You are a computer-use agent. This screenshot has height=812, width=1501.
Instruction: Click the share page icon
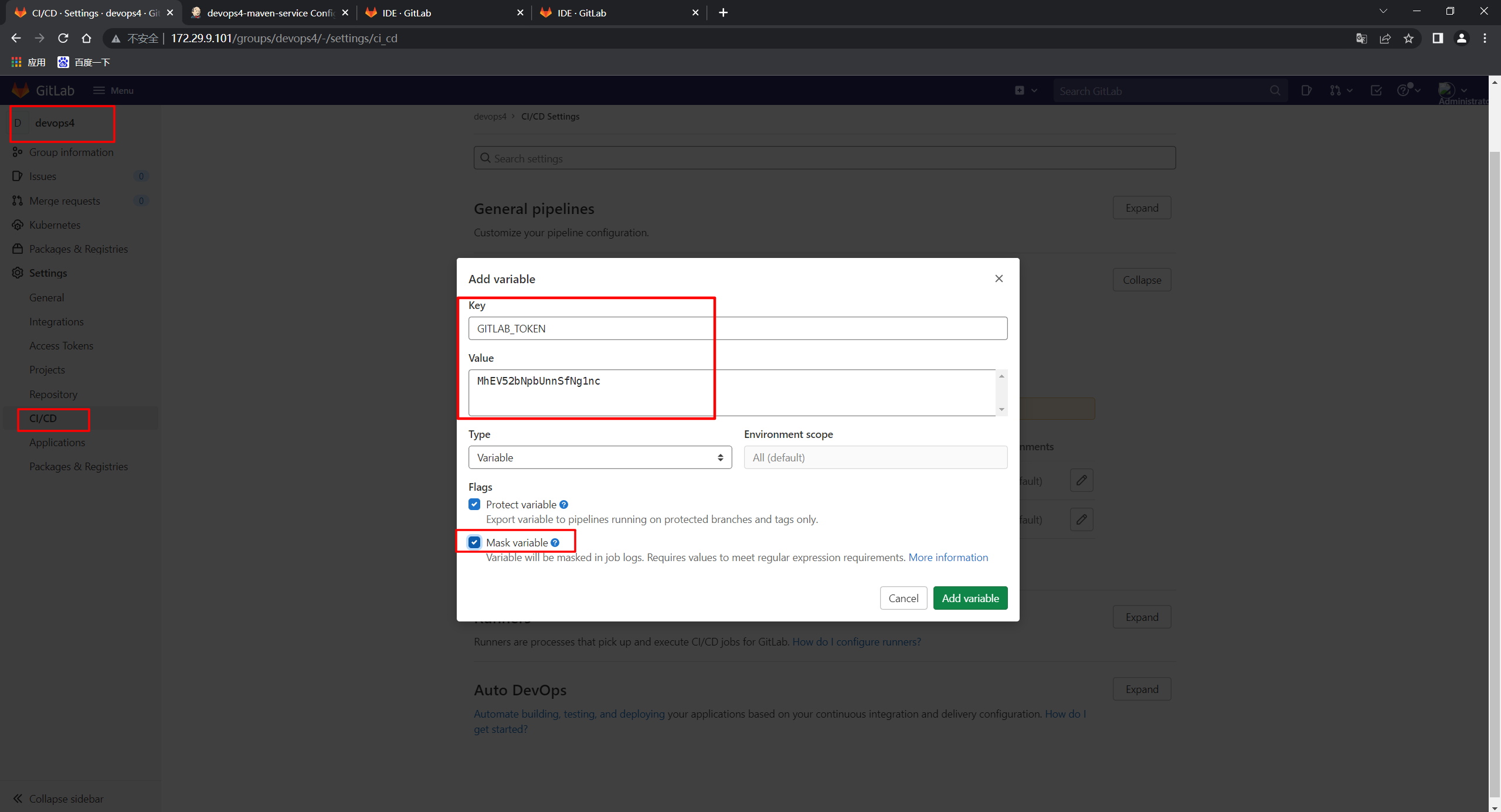[1385, 38]
